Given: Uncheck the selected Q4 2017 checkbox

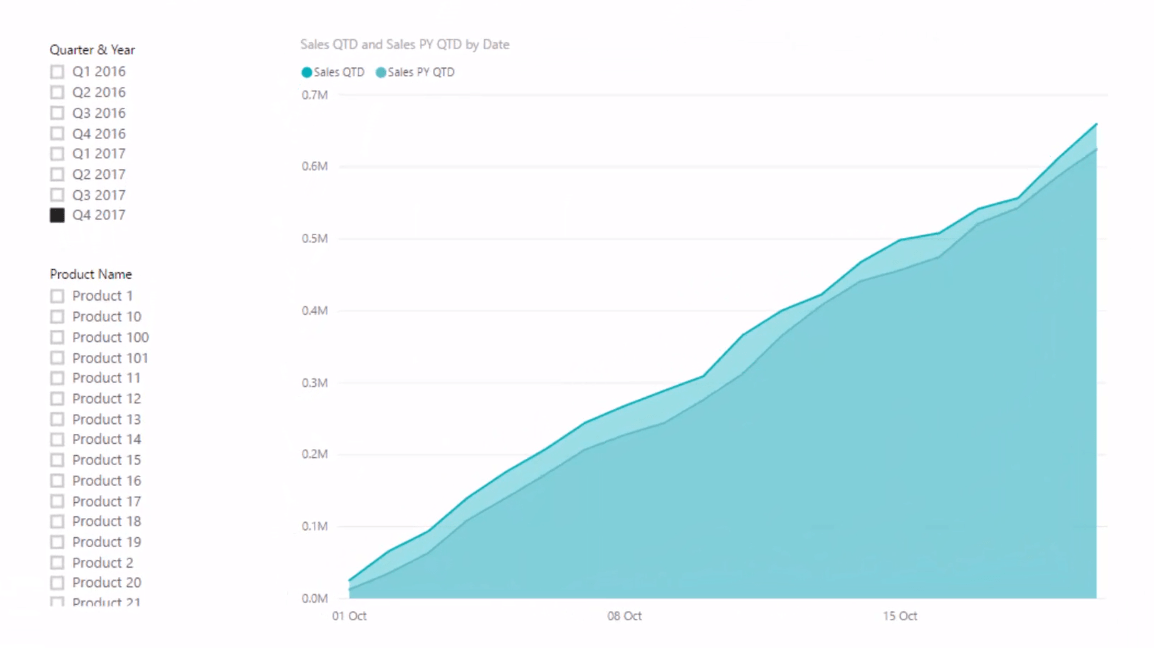Looking at the screenshot, I should [x=57, y=215].
